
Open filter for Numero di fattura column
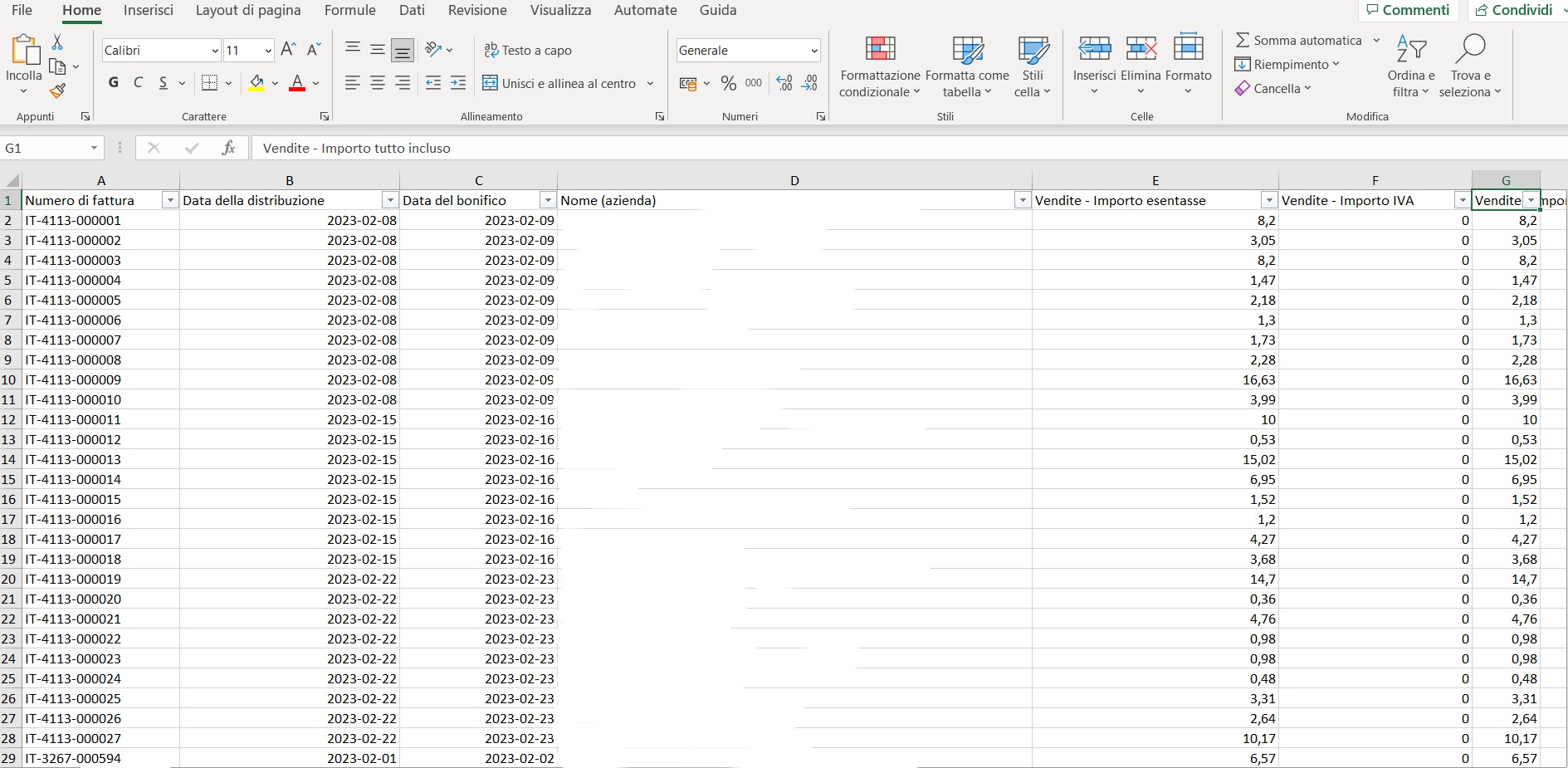169,200
